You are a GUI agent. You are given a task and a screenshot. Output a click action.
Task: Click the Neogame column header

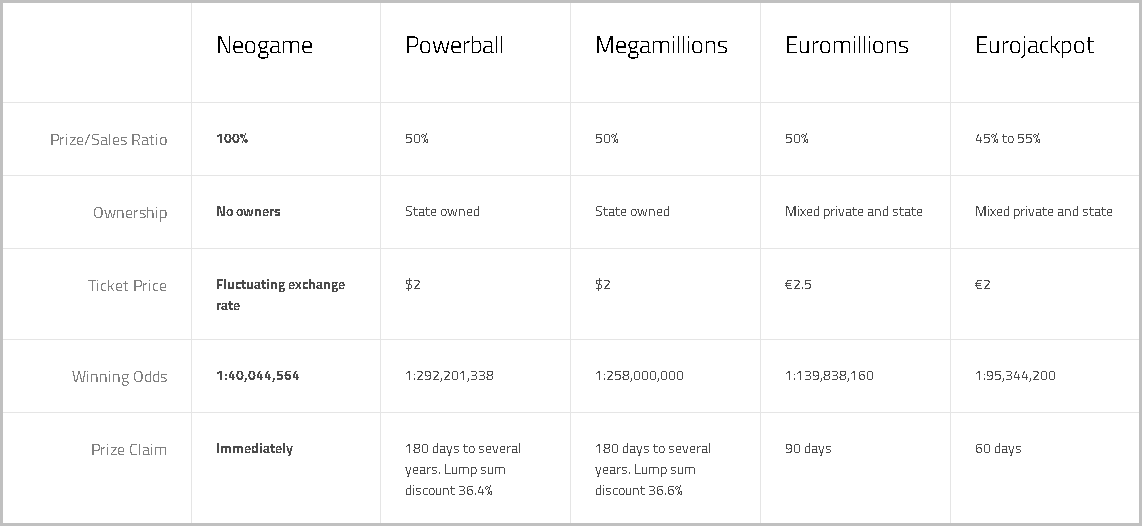tap(264, 46)
